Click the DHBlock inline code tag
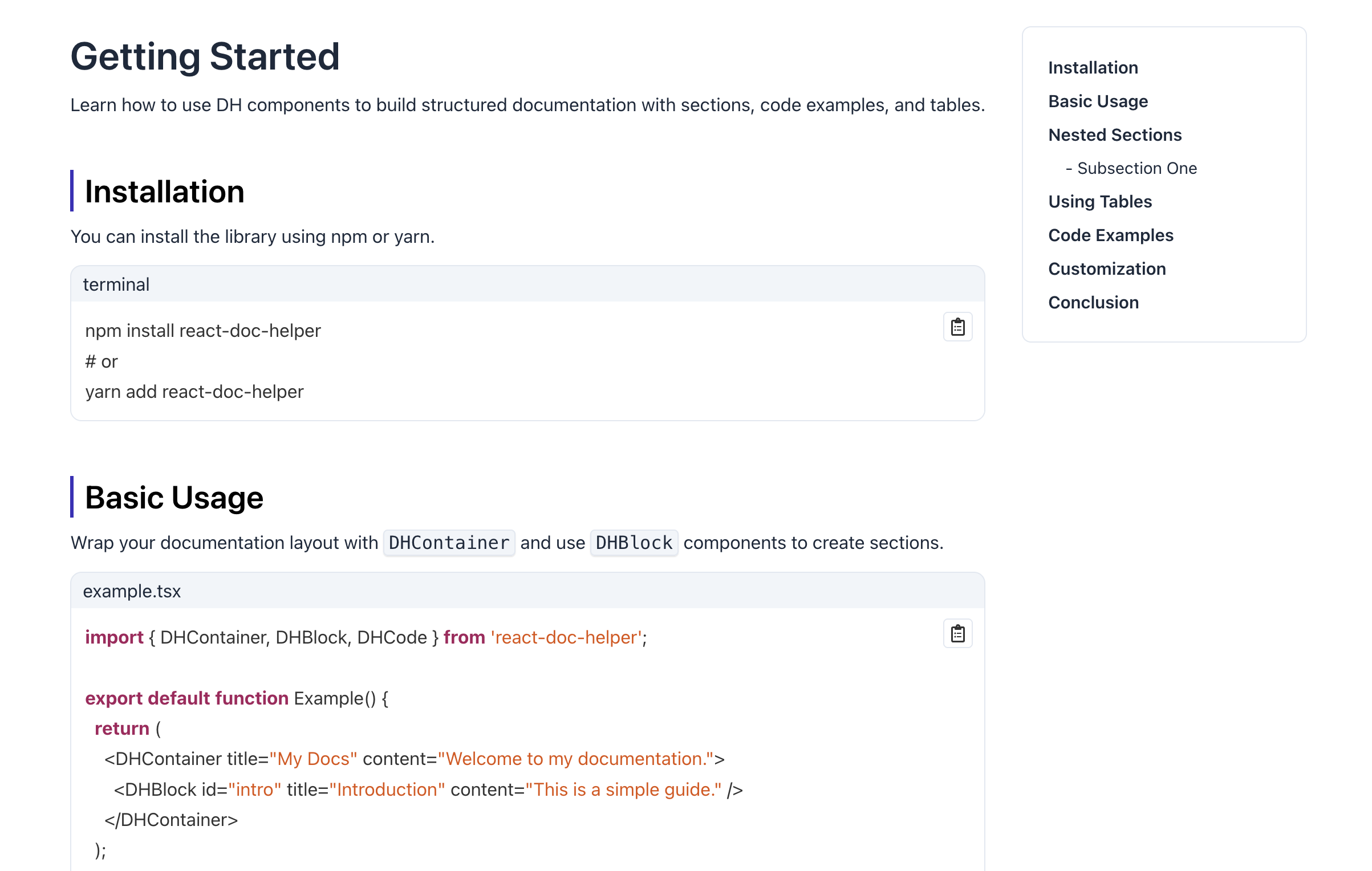 (634, 543)
